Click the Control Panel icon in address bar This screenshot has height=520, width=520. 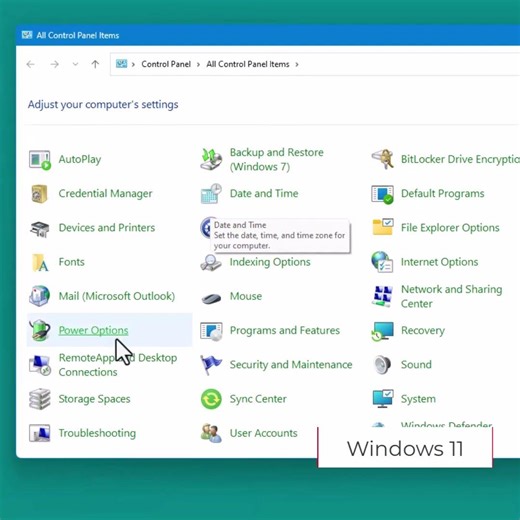click(x=121, y=64)
